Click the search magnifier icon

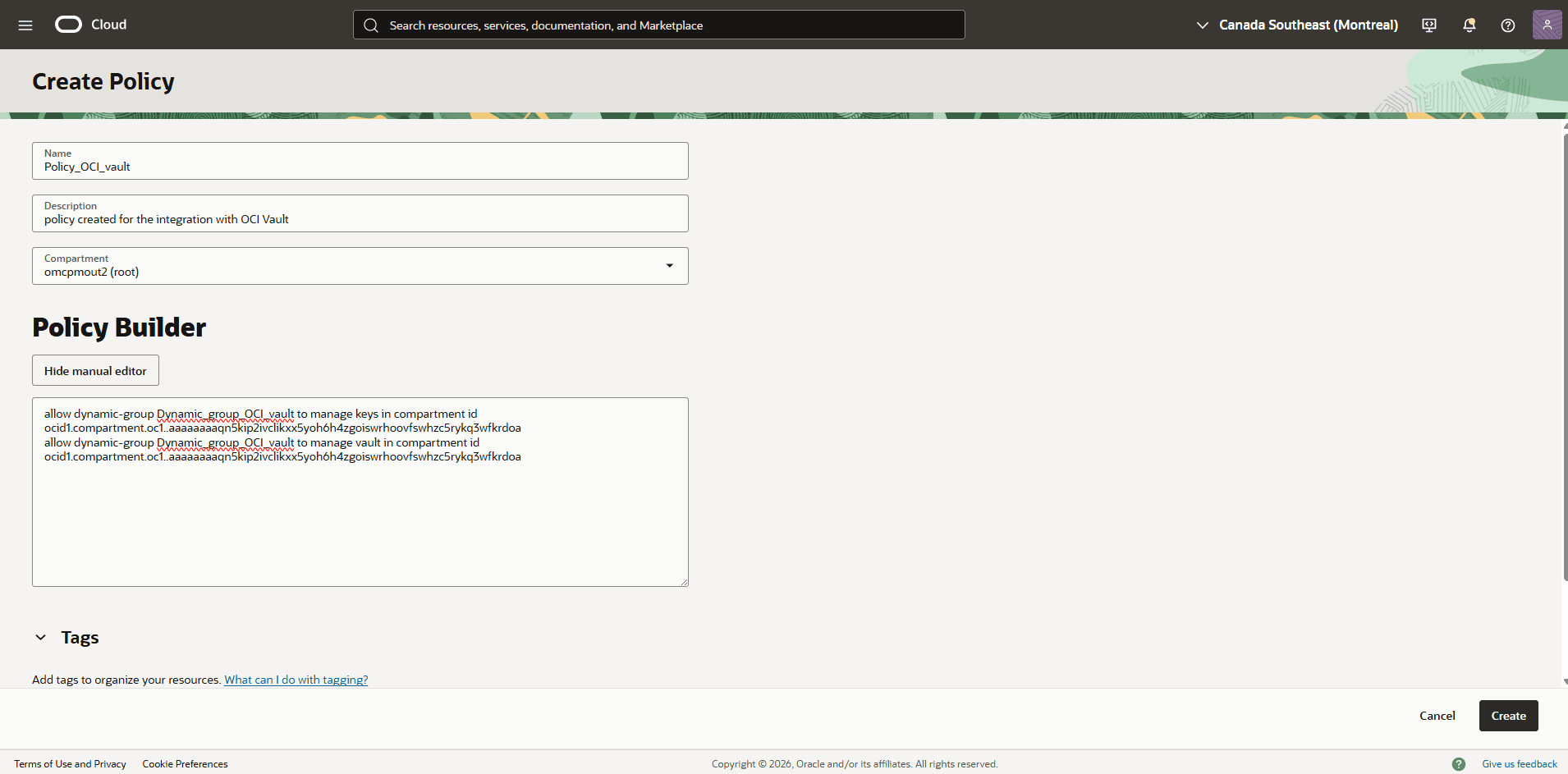click(x=371, y=25)
